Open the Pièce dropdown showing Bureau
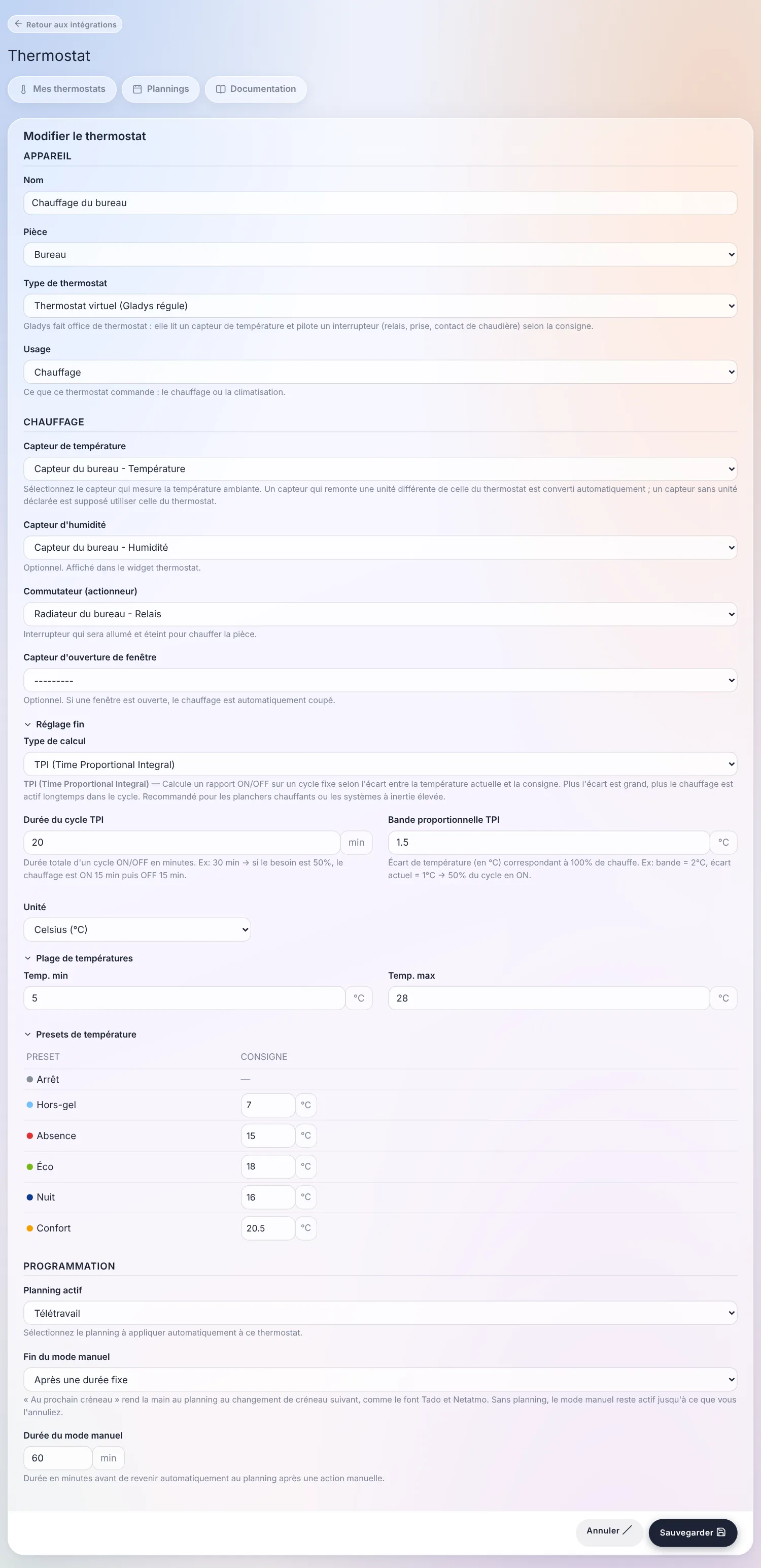 (380, 254)
